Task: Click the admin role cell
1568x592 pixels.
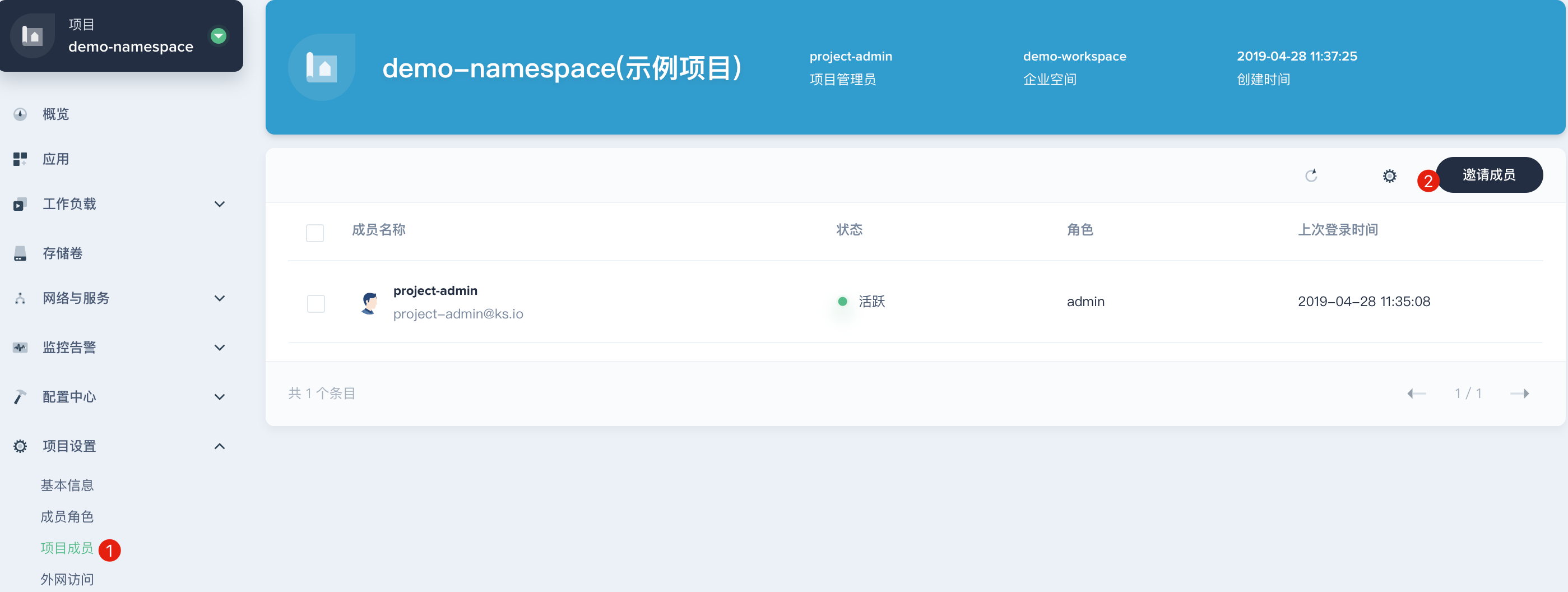Action: [x=1085, y=302]
